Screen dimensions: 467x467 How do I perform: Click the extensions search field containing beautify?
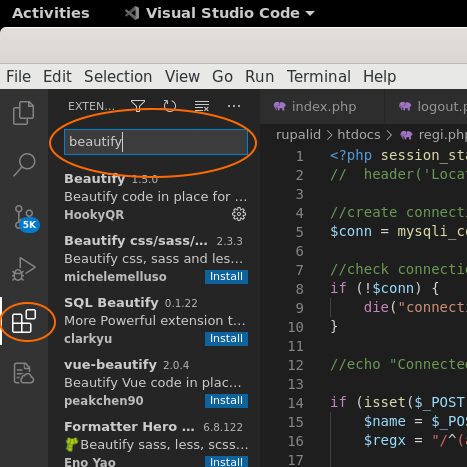(x=156, y=142)
